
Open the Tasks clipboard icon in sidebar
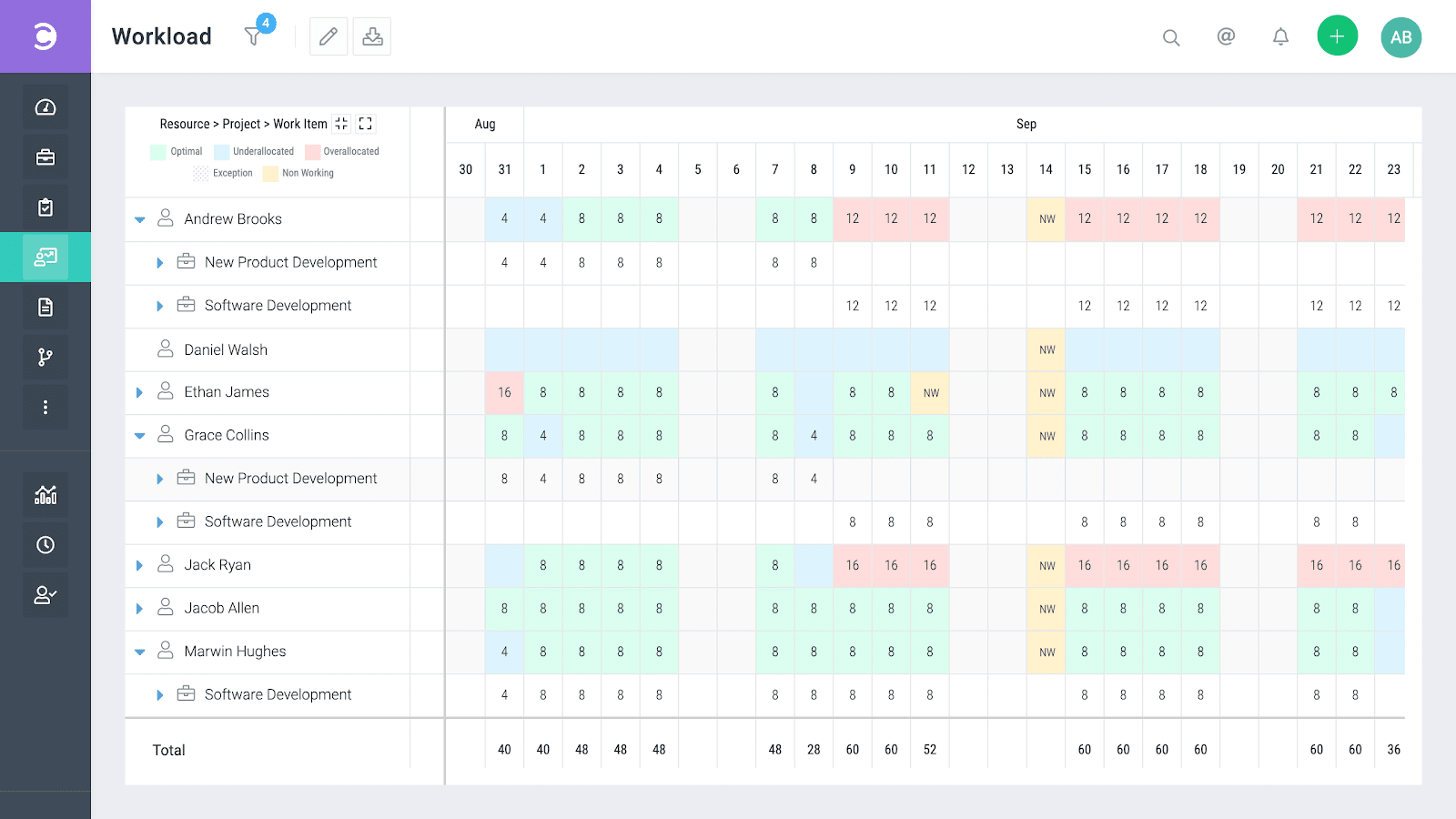pyautogui.click(x=45, y=207)
